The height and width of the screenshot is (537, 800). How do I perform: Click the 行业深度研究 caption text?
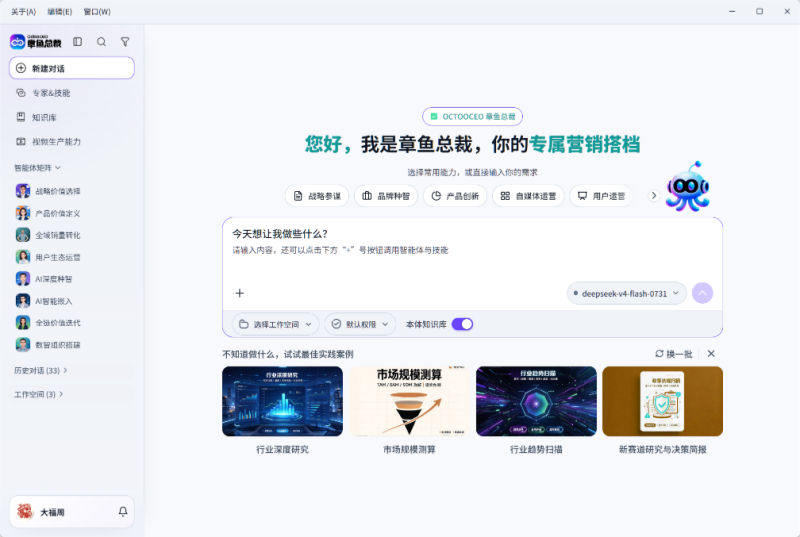pyautogui.click(x=283, y=449)
